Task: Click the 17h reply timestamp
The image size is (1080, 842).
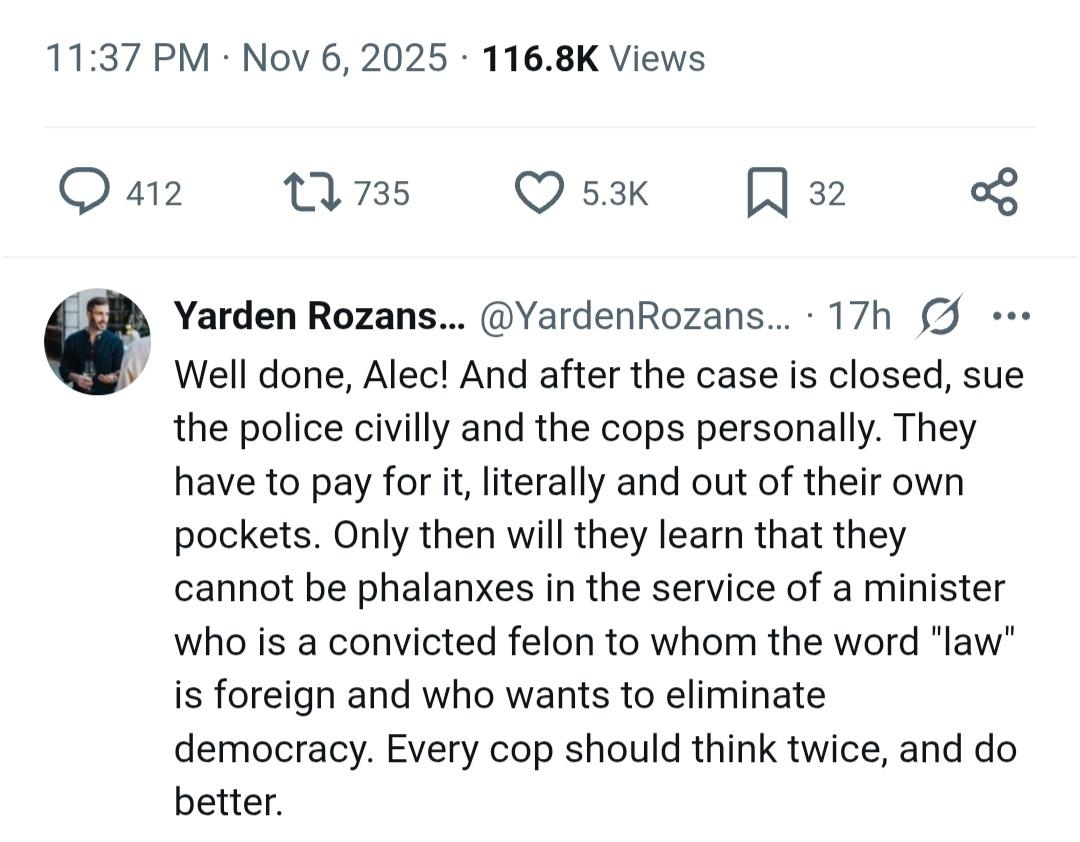Action: click(x=859, y=316)
